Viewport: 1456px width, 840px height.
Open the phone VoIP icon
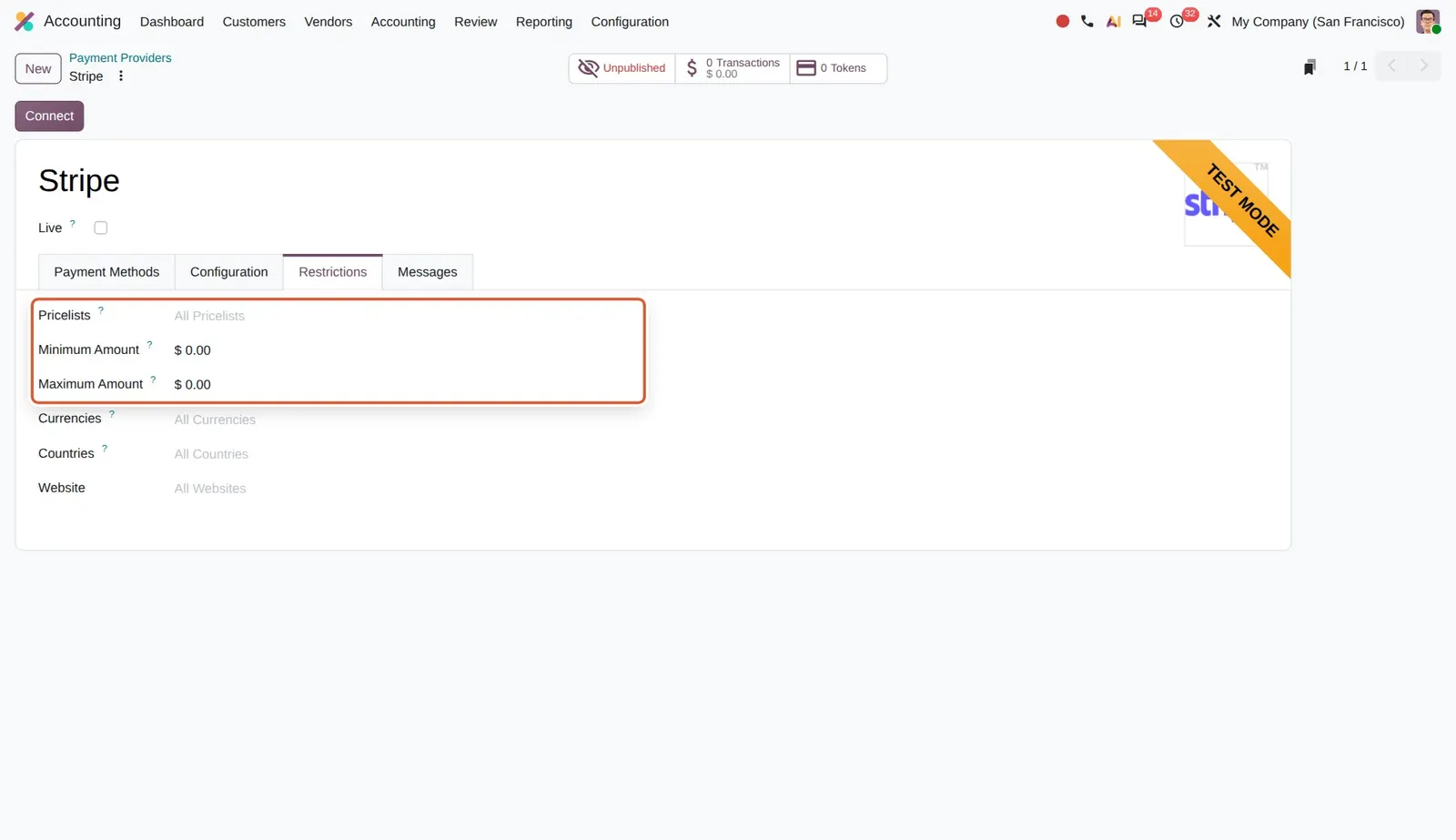1087,21
